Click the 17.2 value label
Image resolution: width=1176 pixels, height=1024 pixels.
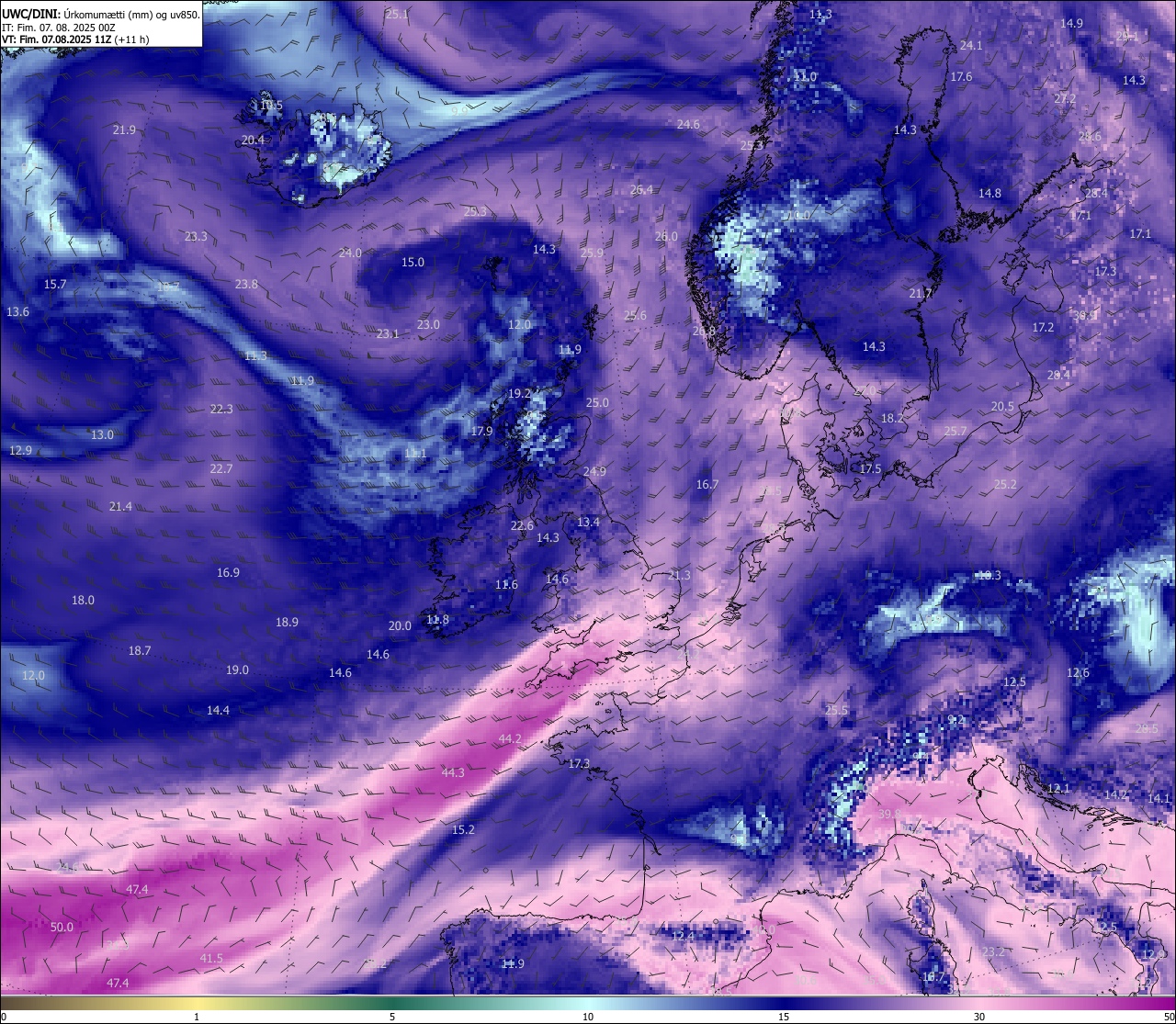pos(1043,328)
